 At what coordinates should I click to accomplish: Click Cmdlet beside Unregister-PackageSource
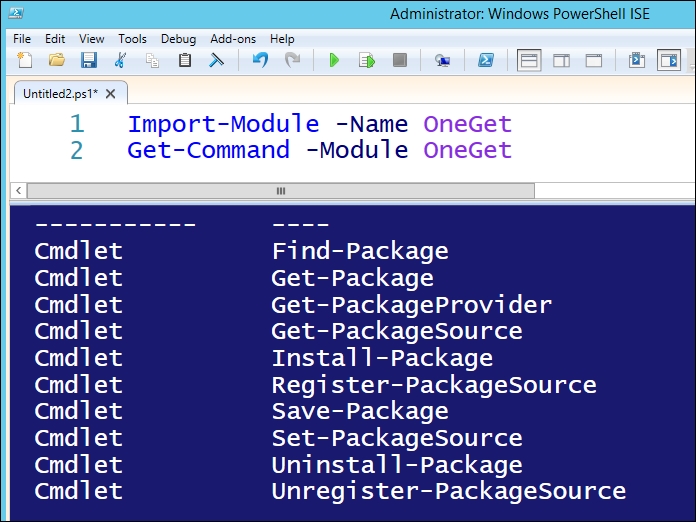tap(79, 491)
